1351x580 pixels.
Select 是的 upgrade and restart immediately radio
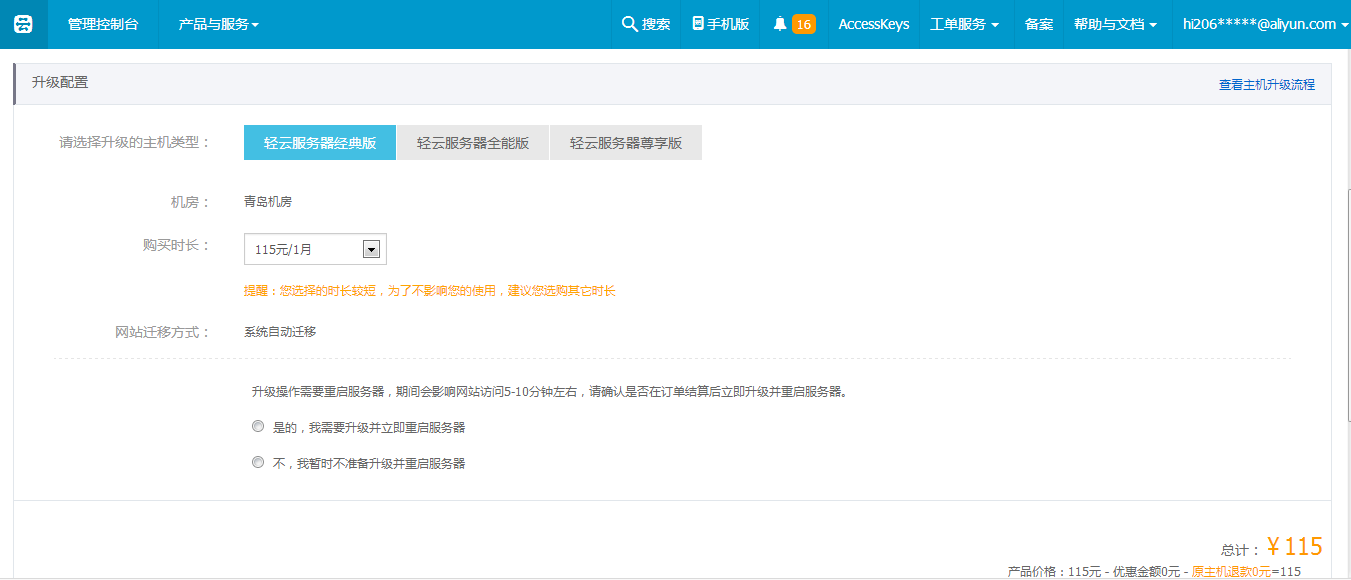pos(258,426)
